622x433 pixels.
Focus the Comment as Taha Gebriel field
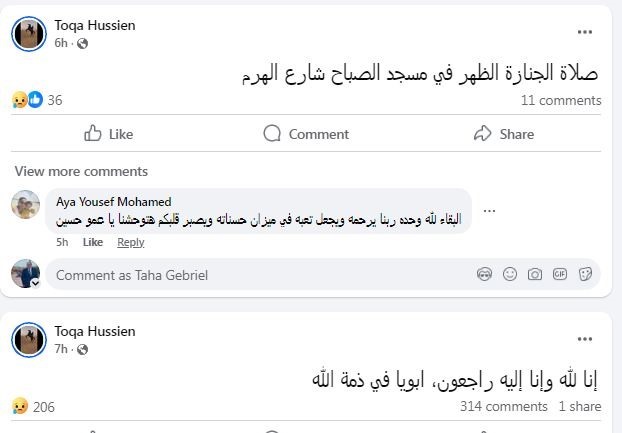[262, 275]
